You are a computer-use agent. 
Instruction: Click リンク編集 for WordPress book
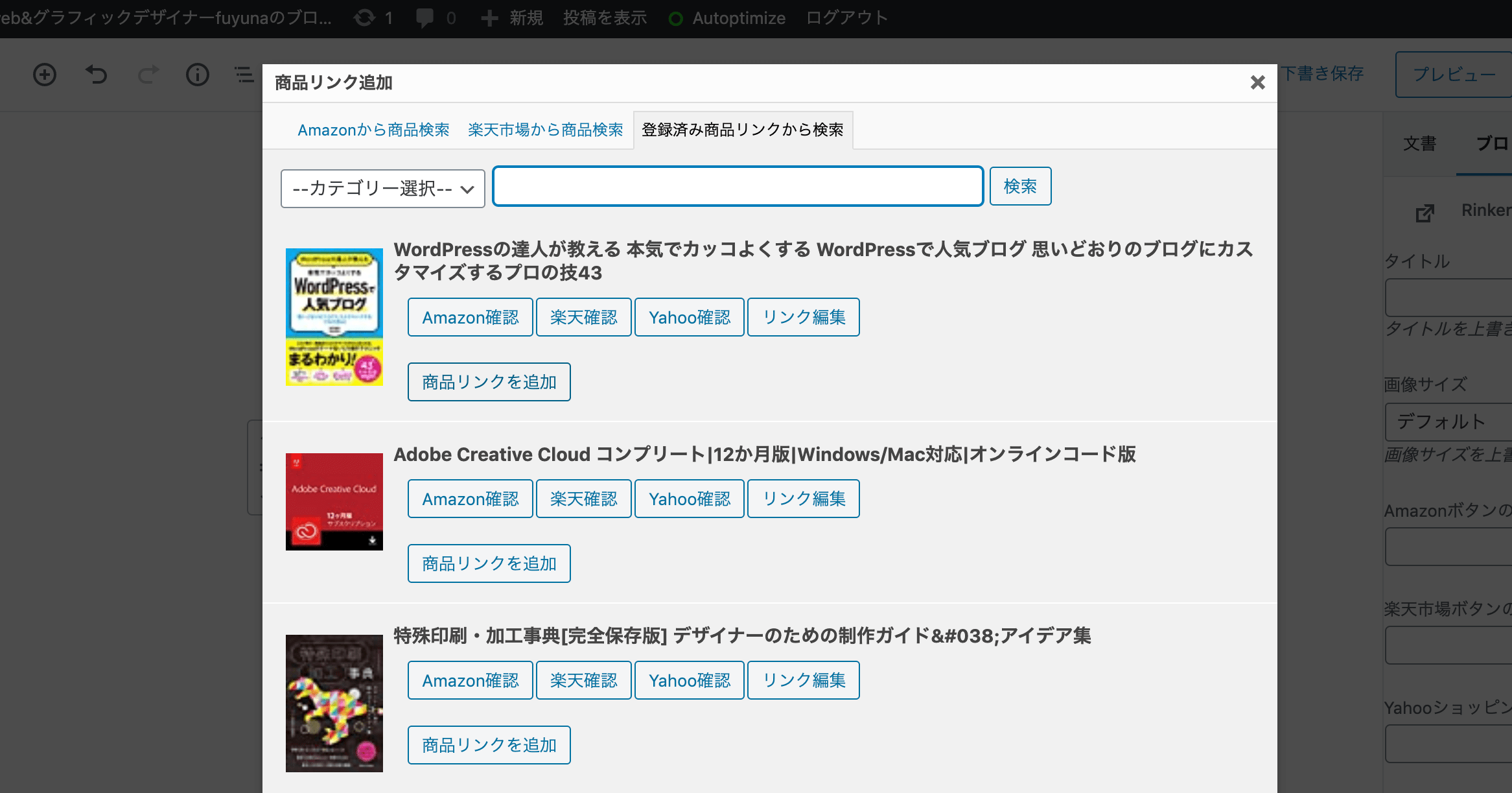pyautogui.click(x=804, y=317)
